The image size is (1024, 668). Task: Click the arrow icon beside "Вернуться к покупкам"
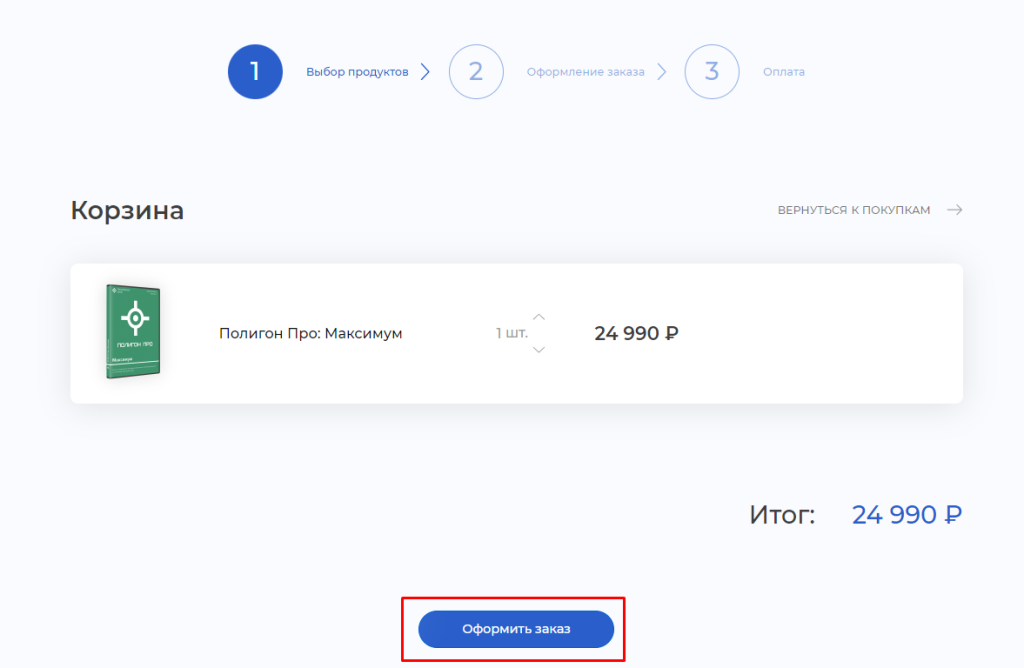(954, 210)
